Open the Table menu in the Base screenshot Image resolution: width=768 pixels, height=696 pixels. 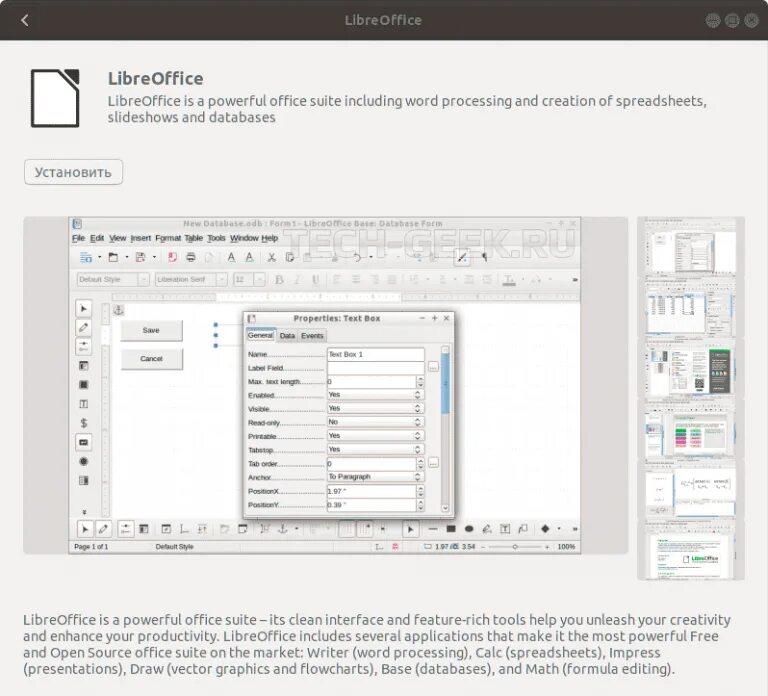[193, 238]
